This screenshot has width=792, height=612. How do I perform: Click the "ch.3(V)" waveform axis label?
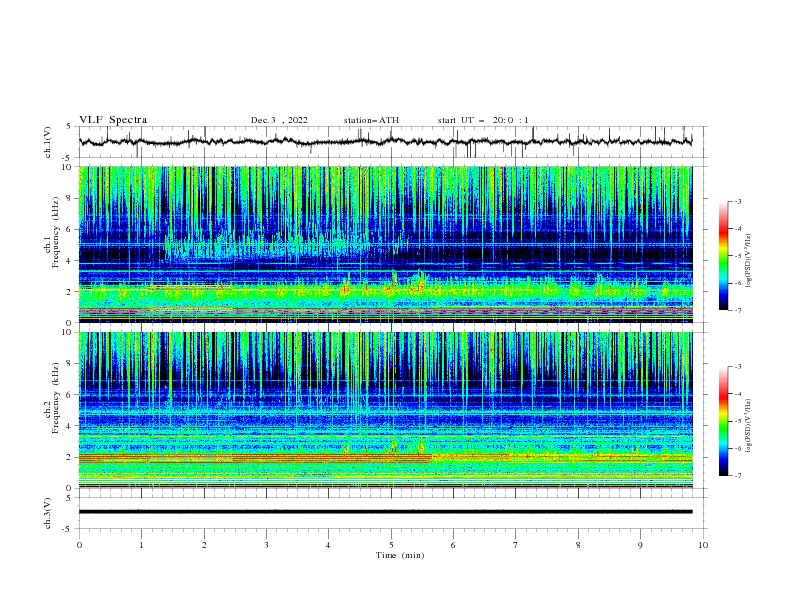click(48, 513)
